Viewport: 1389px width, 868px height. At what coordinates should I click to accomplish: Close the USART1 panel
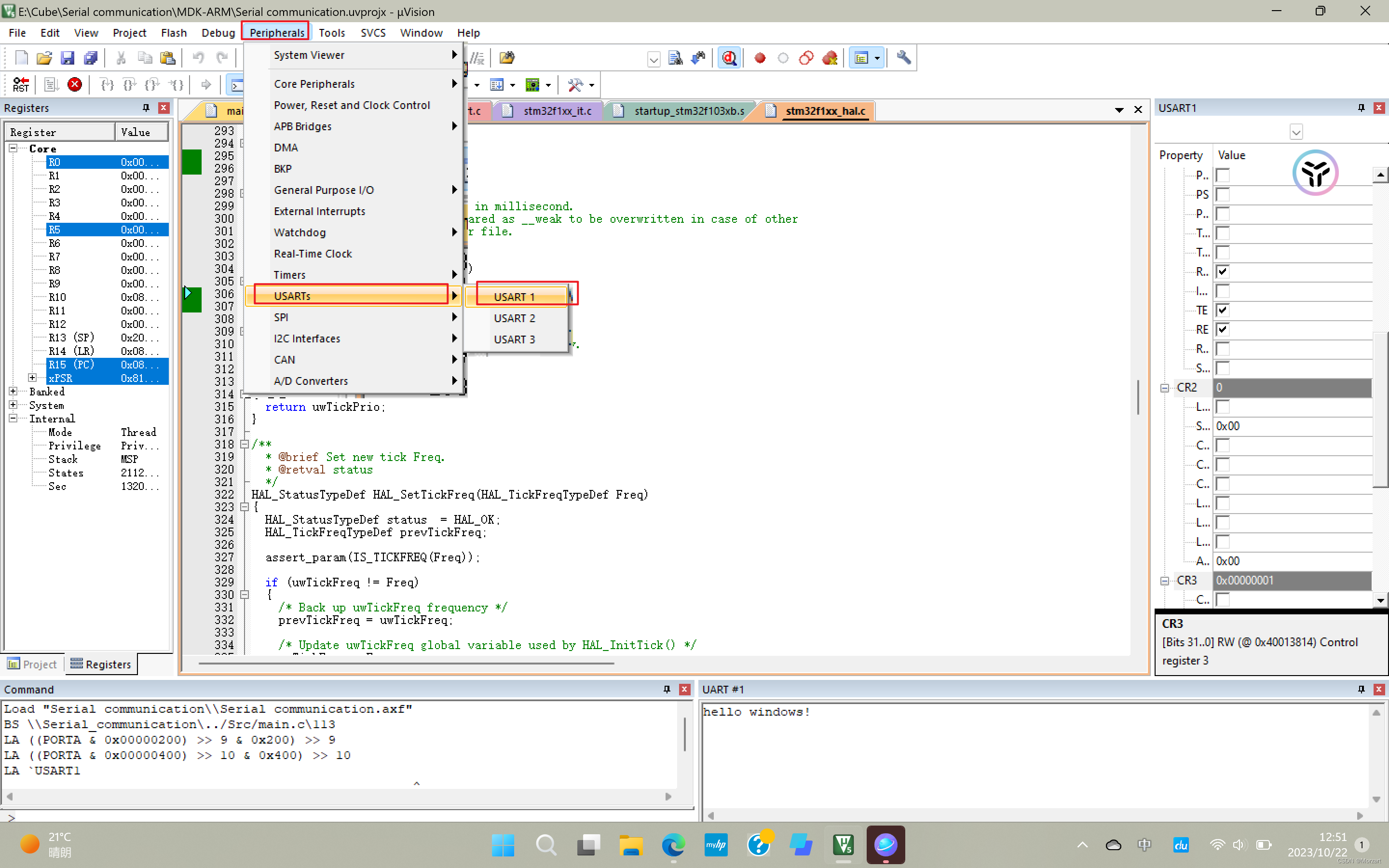click(x=1379, y=108)
